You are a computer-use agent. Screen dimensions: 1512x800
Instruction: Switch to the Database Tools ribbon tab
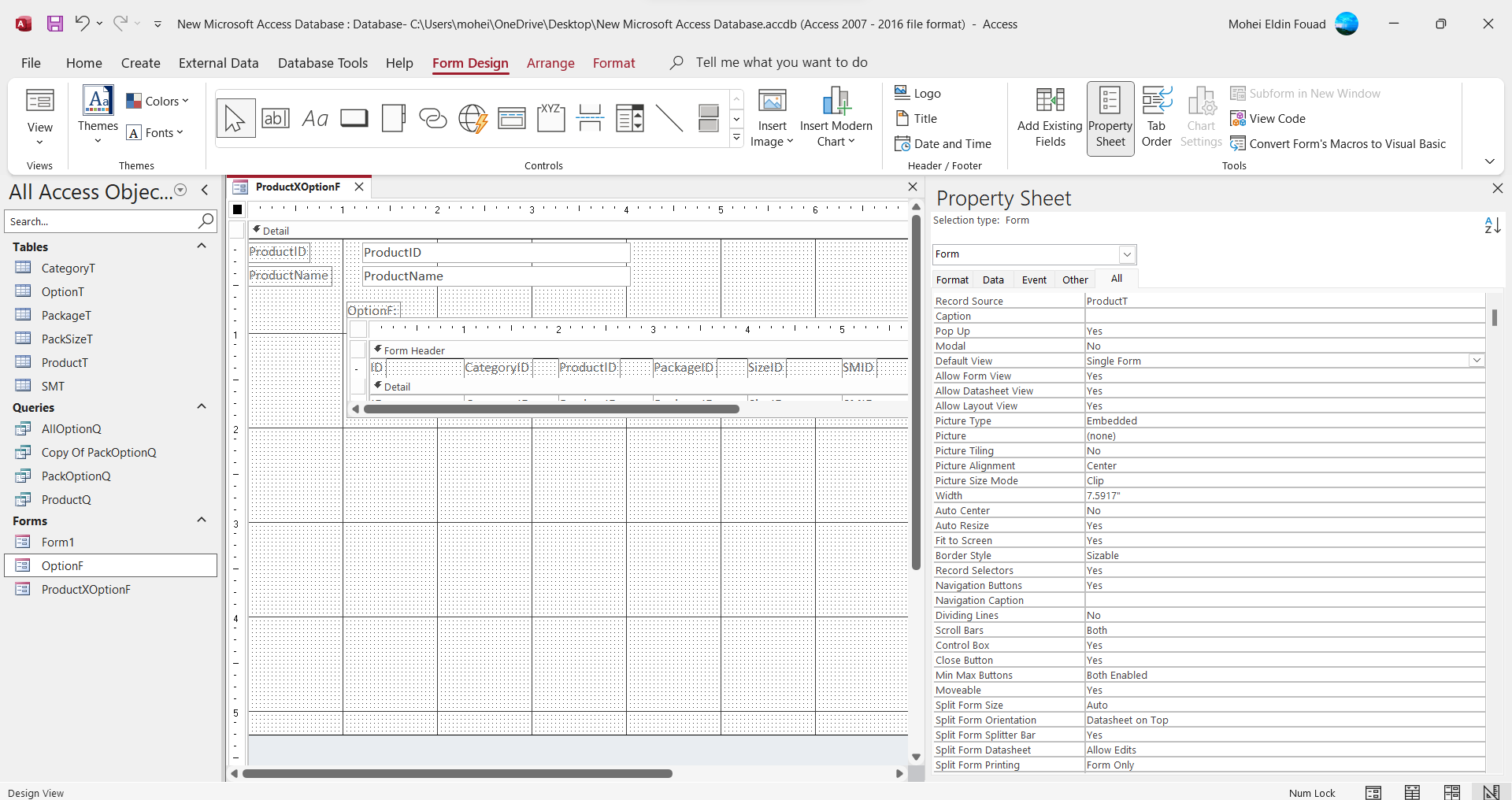(x=322, y=63)
